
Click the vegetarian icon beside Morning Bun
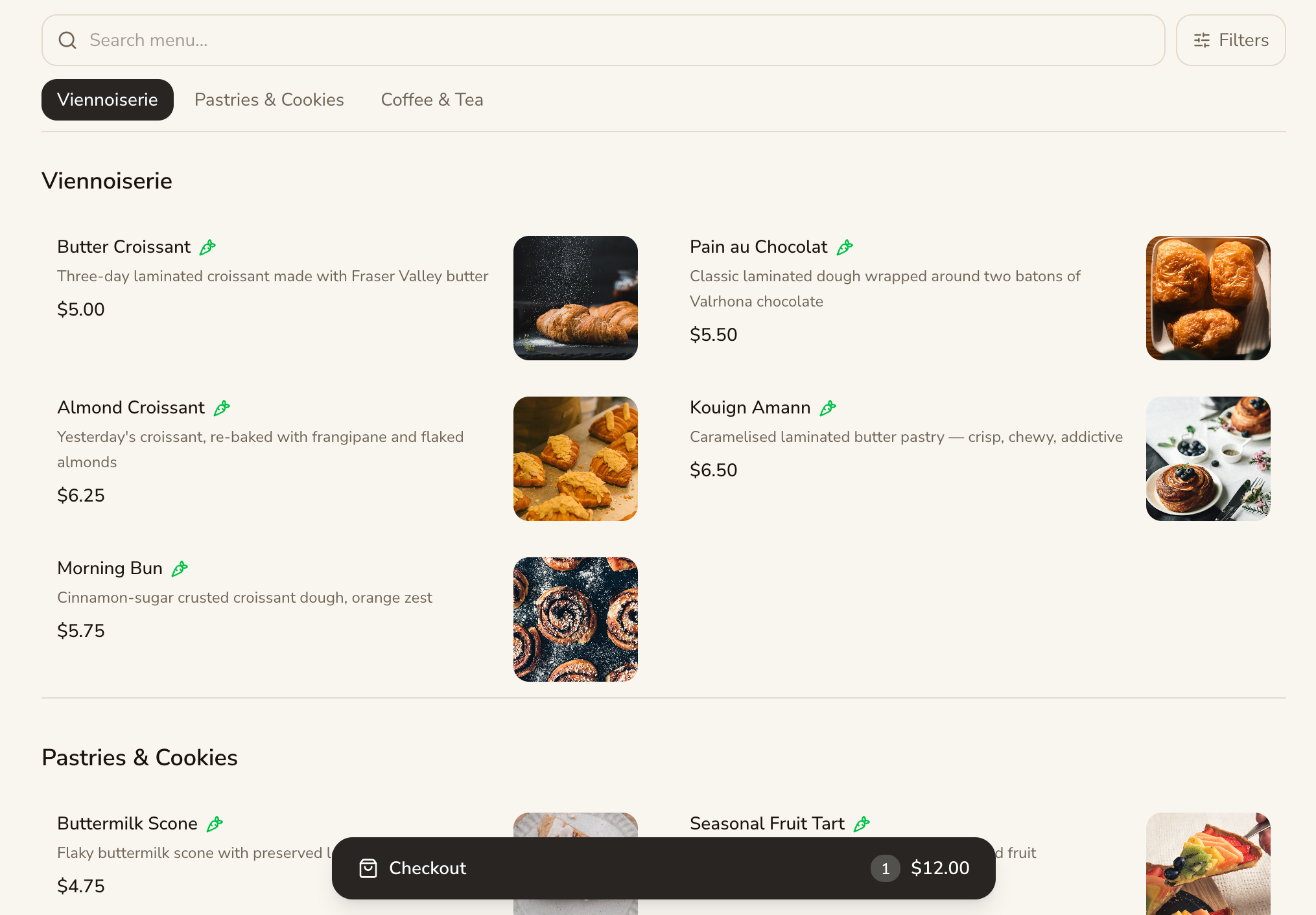(180, 568)
